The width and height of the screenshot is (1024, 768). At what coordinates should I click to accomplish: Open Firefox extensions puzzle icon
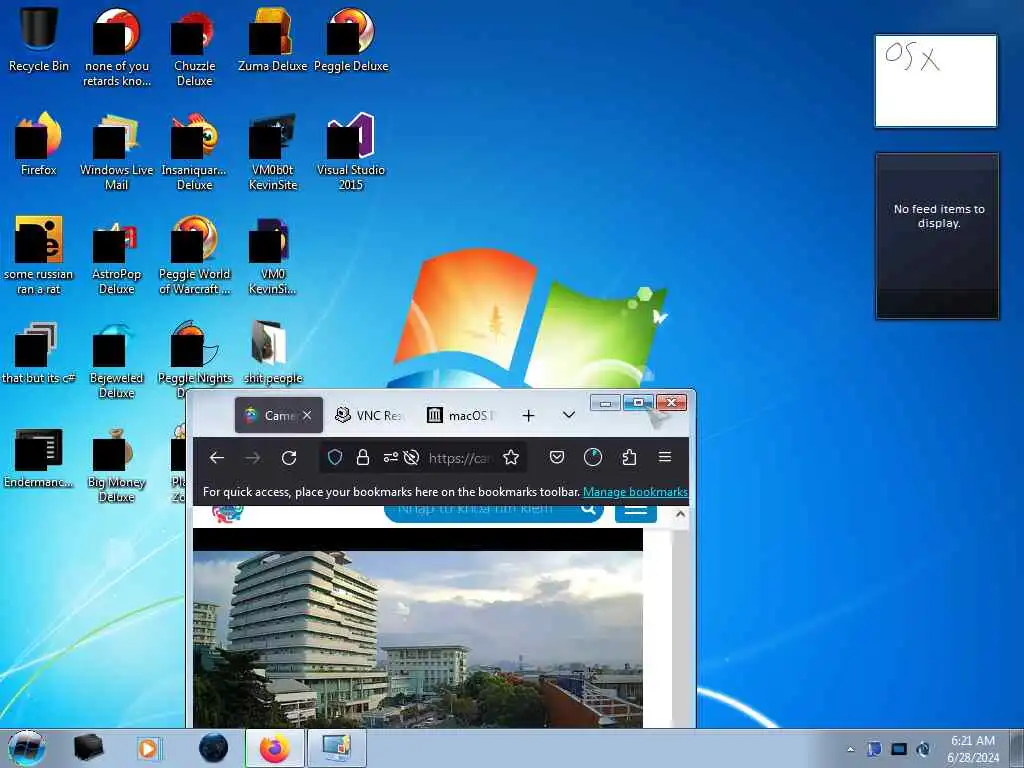629,458
